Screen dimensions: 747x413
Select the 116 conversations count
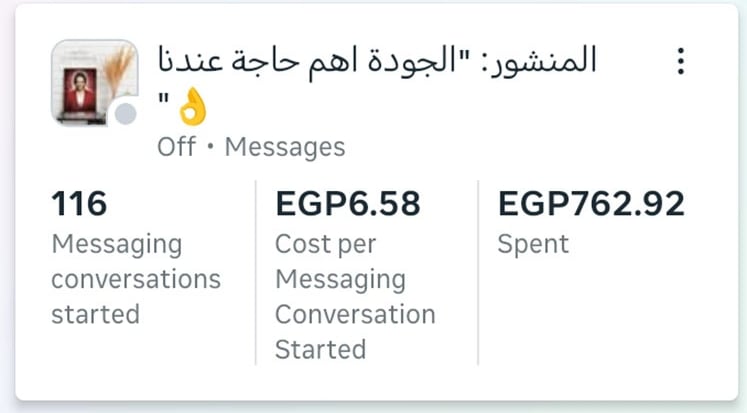coord(79,204)
